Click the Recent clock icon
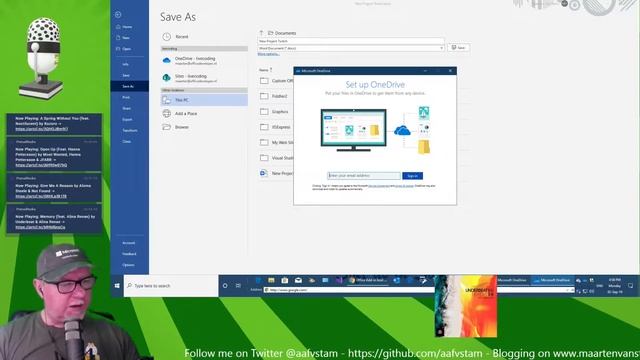This screenshot has width=640, height=360. tap(167, 37)
